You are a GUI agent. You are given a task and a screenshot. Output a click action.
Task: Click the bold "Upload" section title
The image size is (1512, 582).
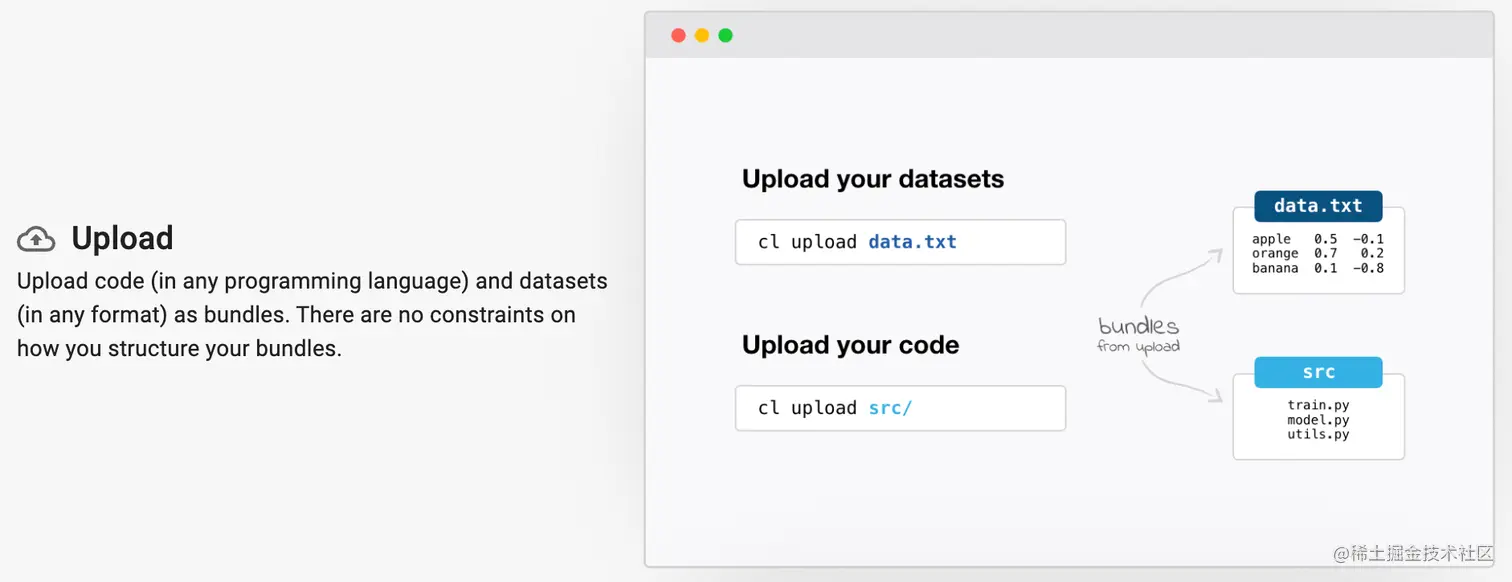click(122, 238)
